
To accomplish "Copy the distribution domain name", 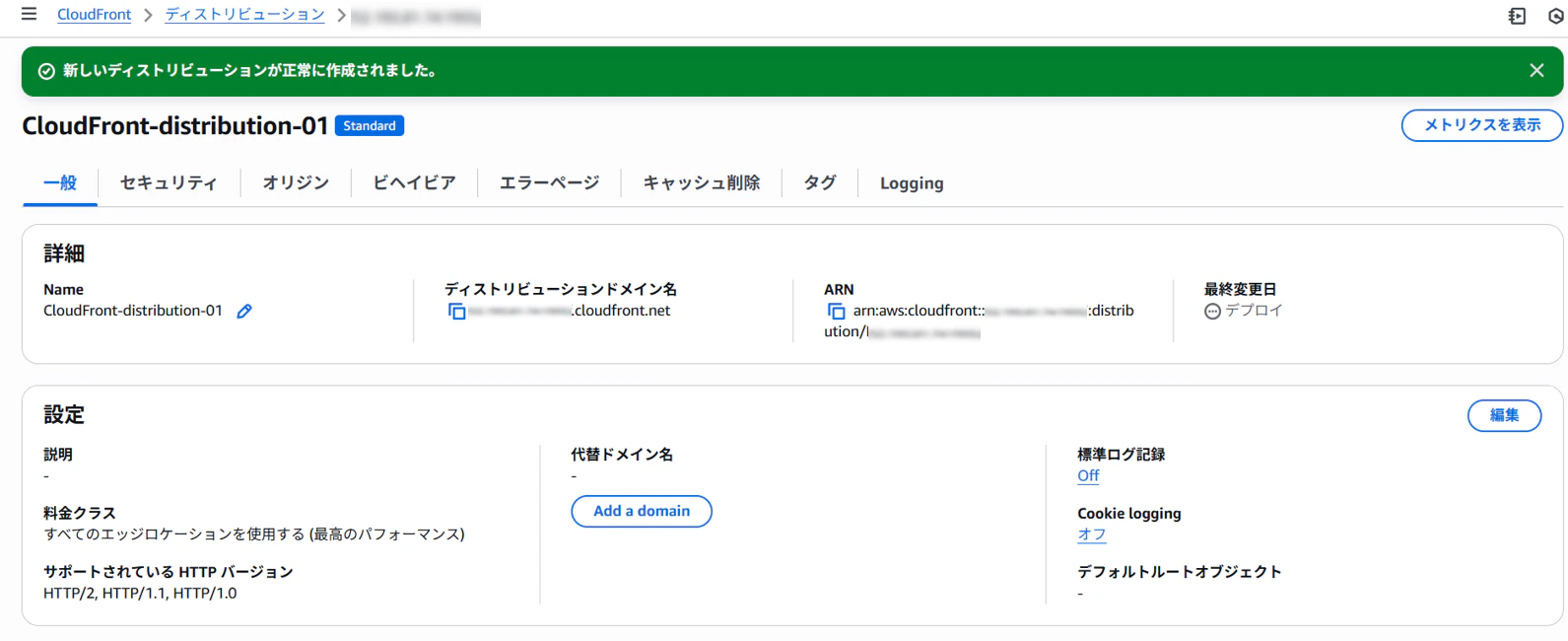I will [x=456, y=311].
